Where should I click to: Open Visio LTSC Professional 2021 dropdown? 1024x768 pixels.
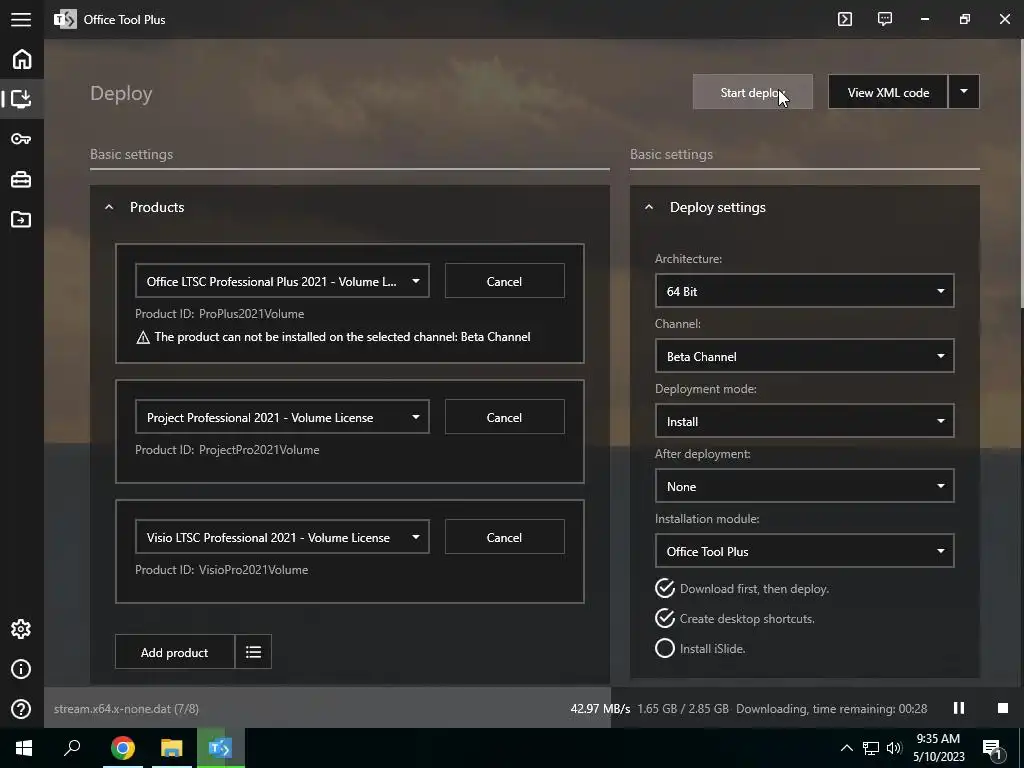[282, 537]
